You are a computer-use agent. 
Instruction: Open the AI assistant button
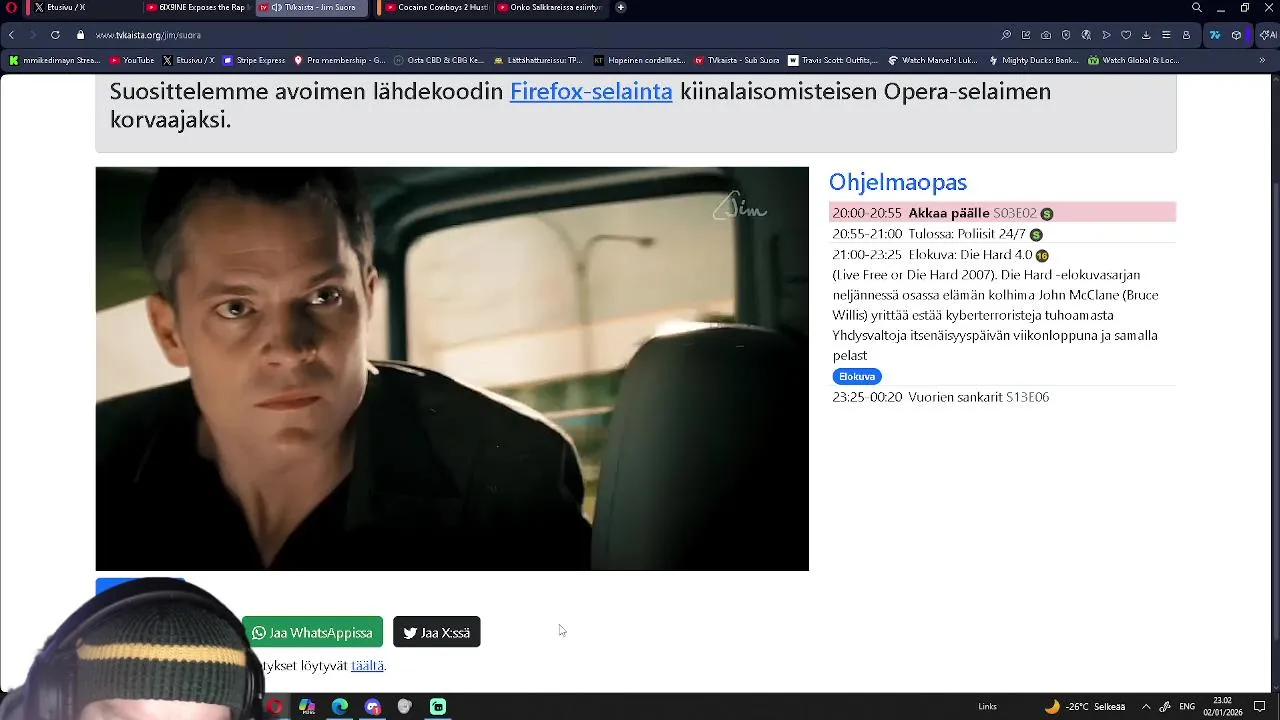coord(1267,35)
